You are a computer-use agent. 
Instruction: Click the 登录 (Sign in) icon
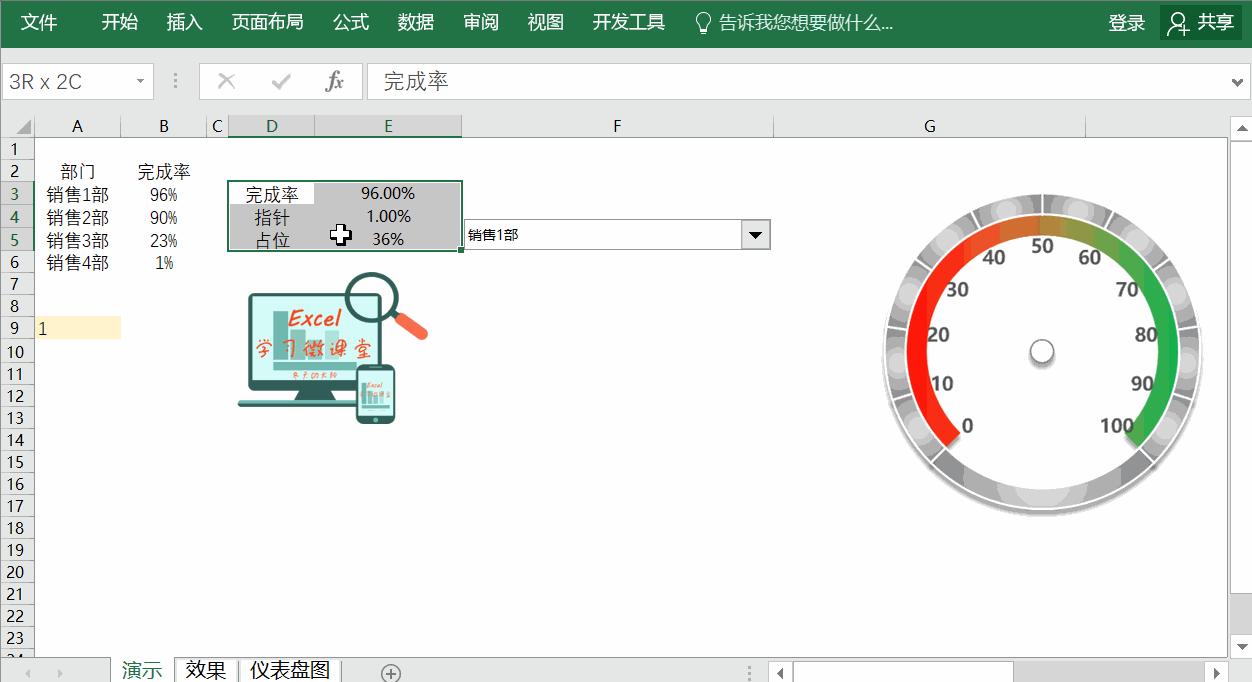pos(1126,21)
